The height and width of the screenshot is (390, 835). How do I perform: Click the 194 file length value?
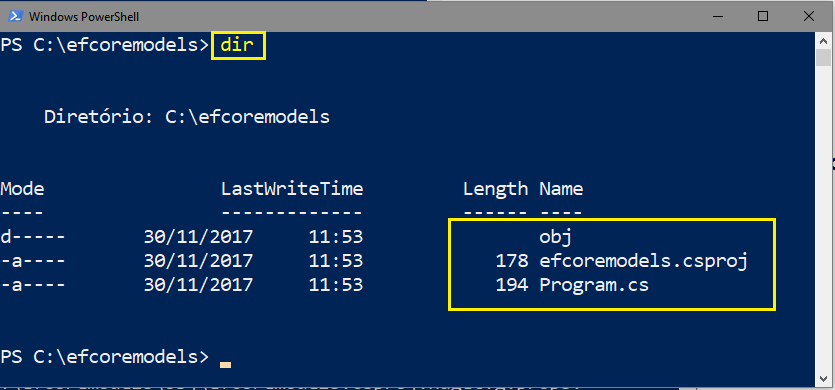tap(512, 285)
